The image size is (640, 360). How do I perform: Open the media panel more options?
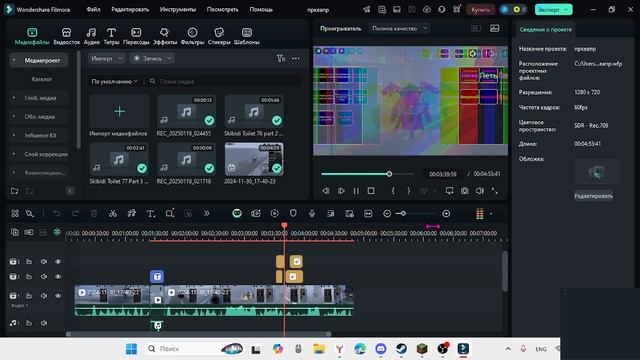[x=296, y=59]
